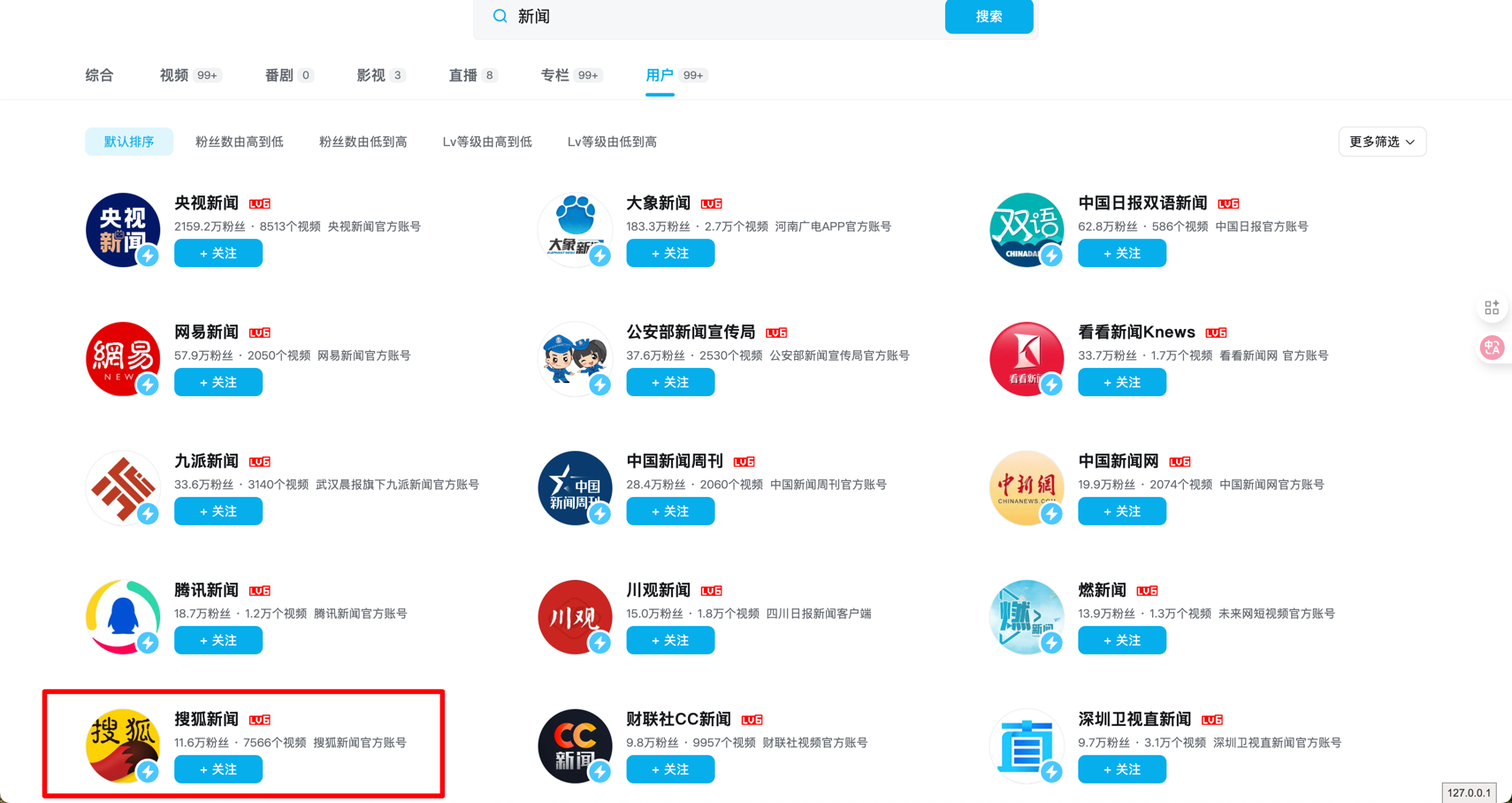
Task: Open the 搜狐新闻 avatar icon
Action: [123, 746]
